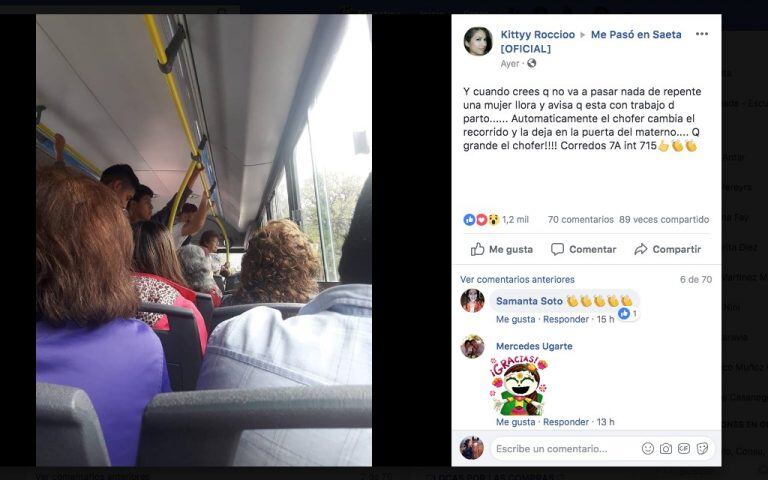View the reactions count 1,2 mil
This screenshot has width=768, height=480.
point(515,219)
